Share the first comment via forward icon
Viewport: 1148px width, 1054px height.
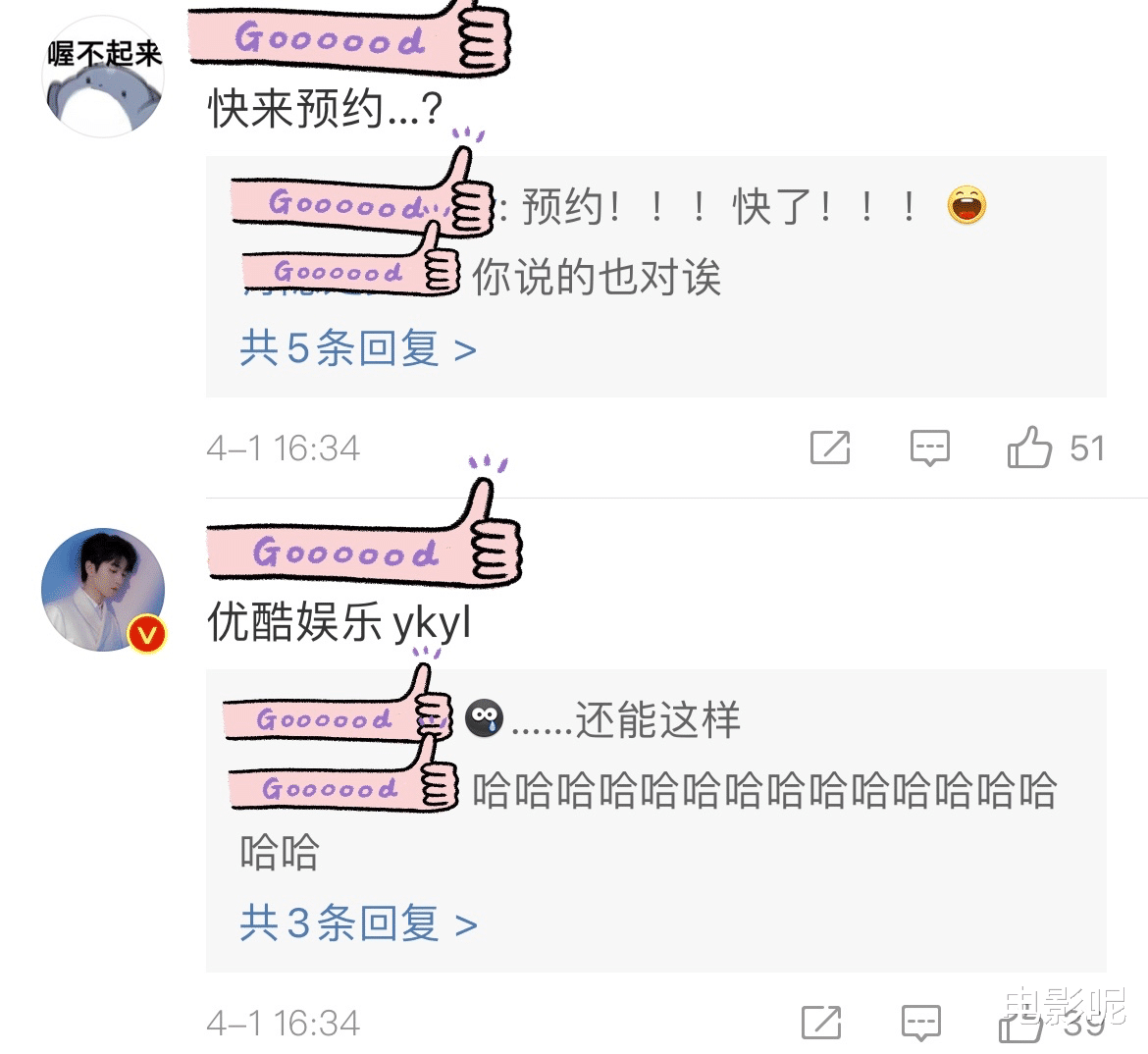coord(830,448)
